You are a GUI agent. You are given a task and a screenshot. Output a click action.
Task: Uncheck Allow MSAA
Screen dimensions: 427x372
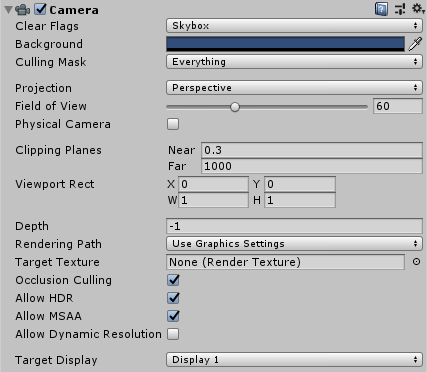[173, 316]
